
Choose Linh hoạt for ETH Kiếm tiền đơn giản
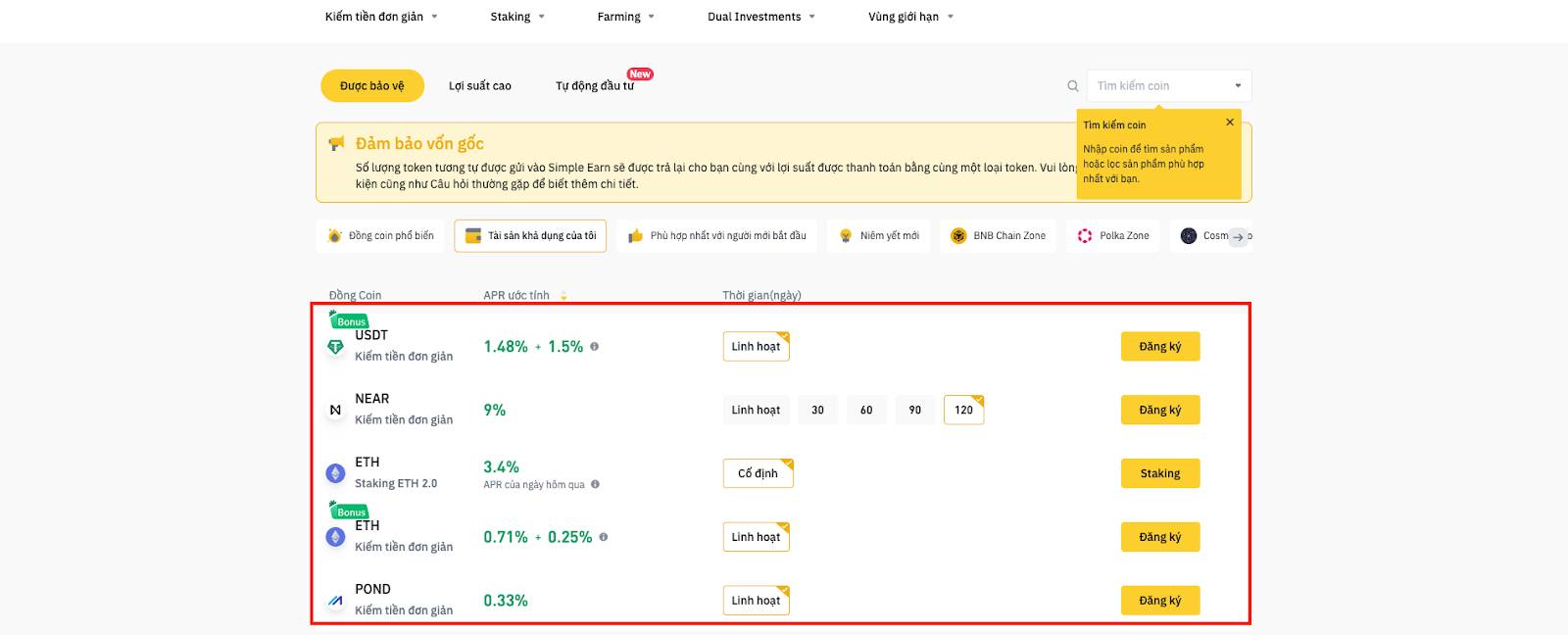(757, 537)
